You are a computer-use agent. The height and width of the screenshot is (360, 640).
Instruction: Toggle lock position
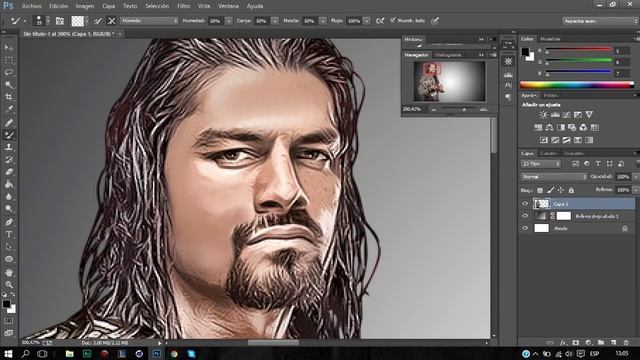click(x=561, y=190)
